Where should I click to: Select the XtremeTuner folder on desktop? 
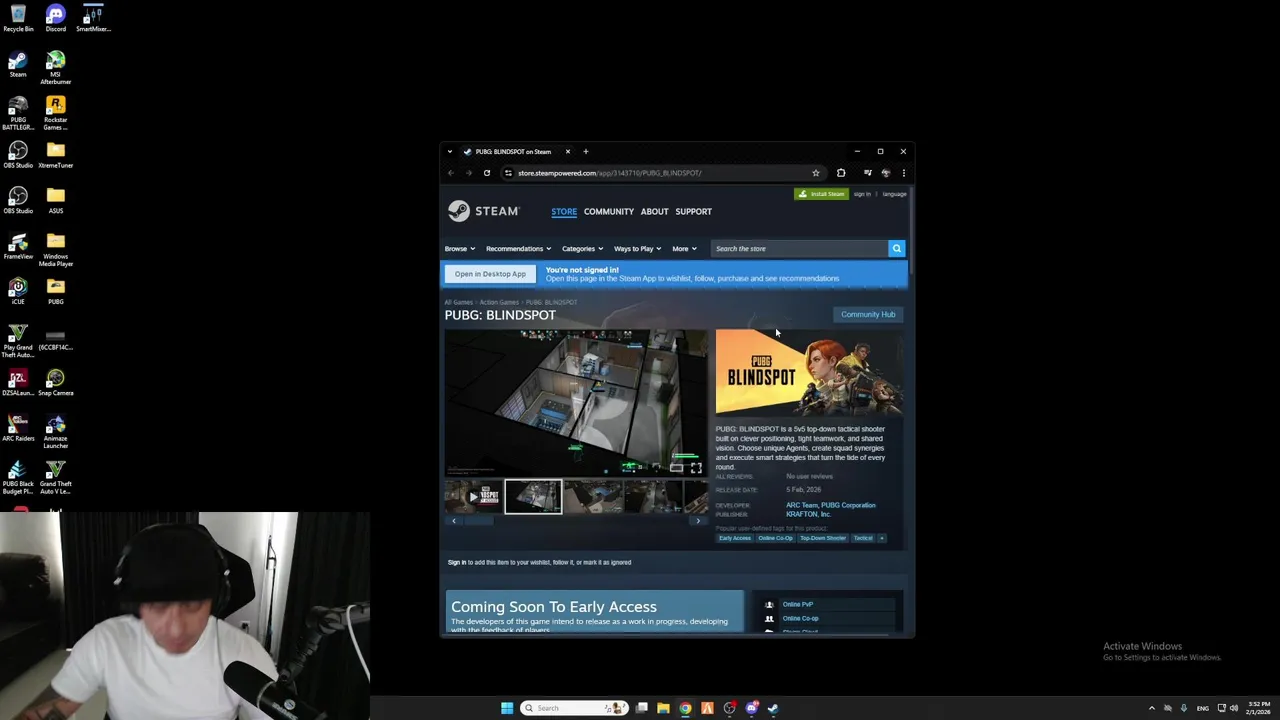point(55,155)
